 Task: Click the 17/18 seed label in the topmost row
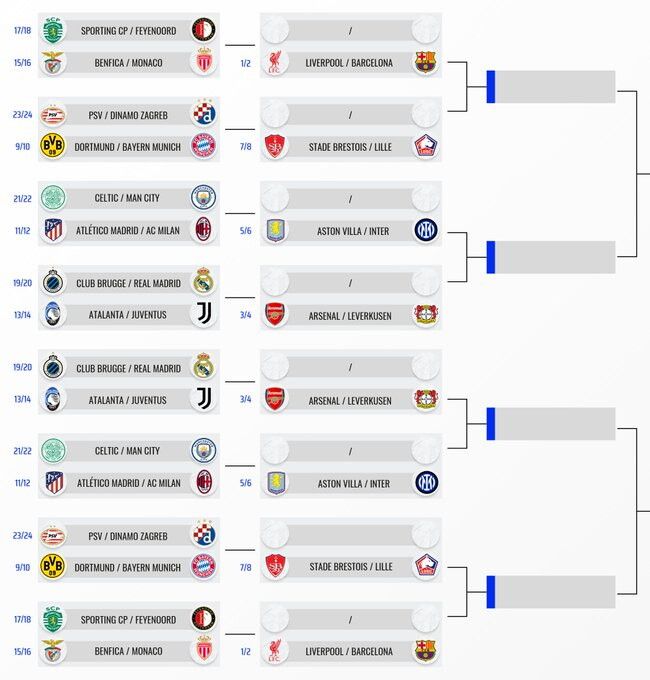[22, 30]
